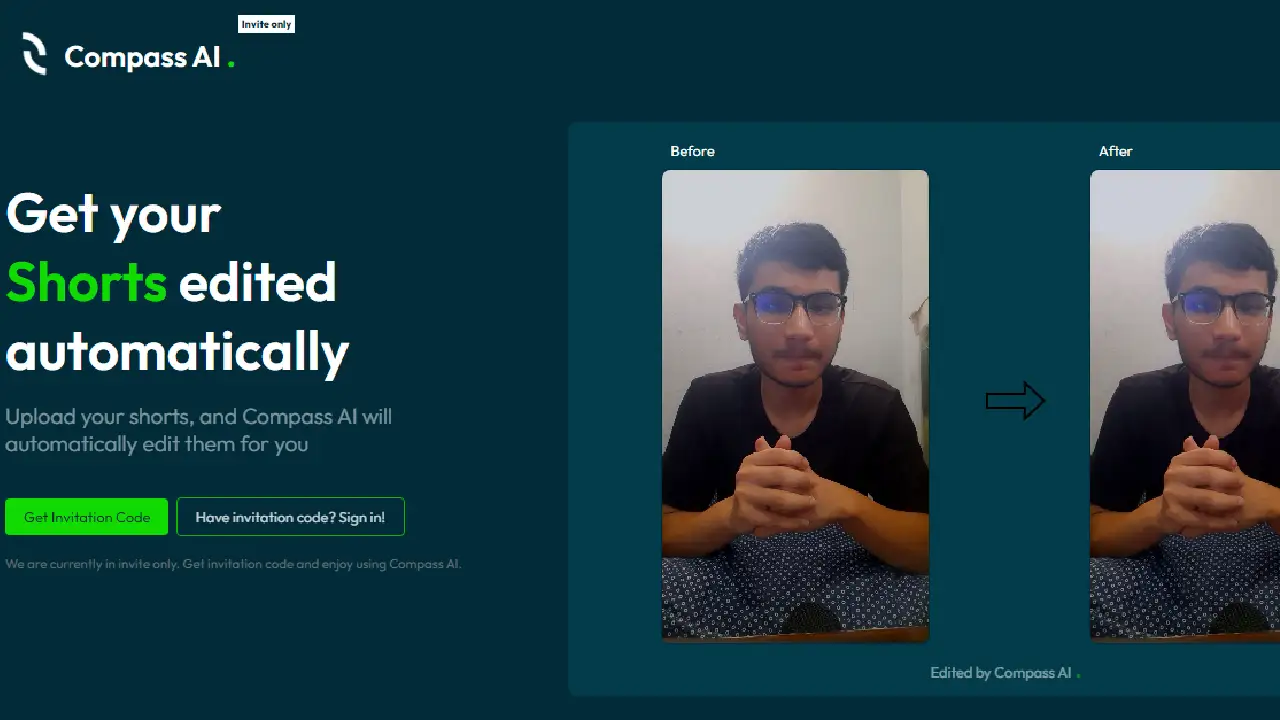Image resolution: width=1280 pixels, height=720 pixels.
Task: Open the 'Compass AI' brand name link
Action: pos(142,57)
